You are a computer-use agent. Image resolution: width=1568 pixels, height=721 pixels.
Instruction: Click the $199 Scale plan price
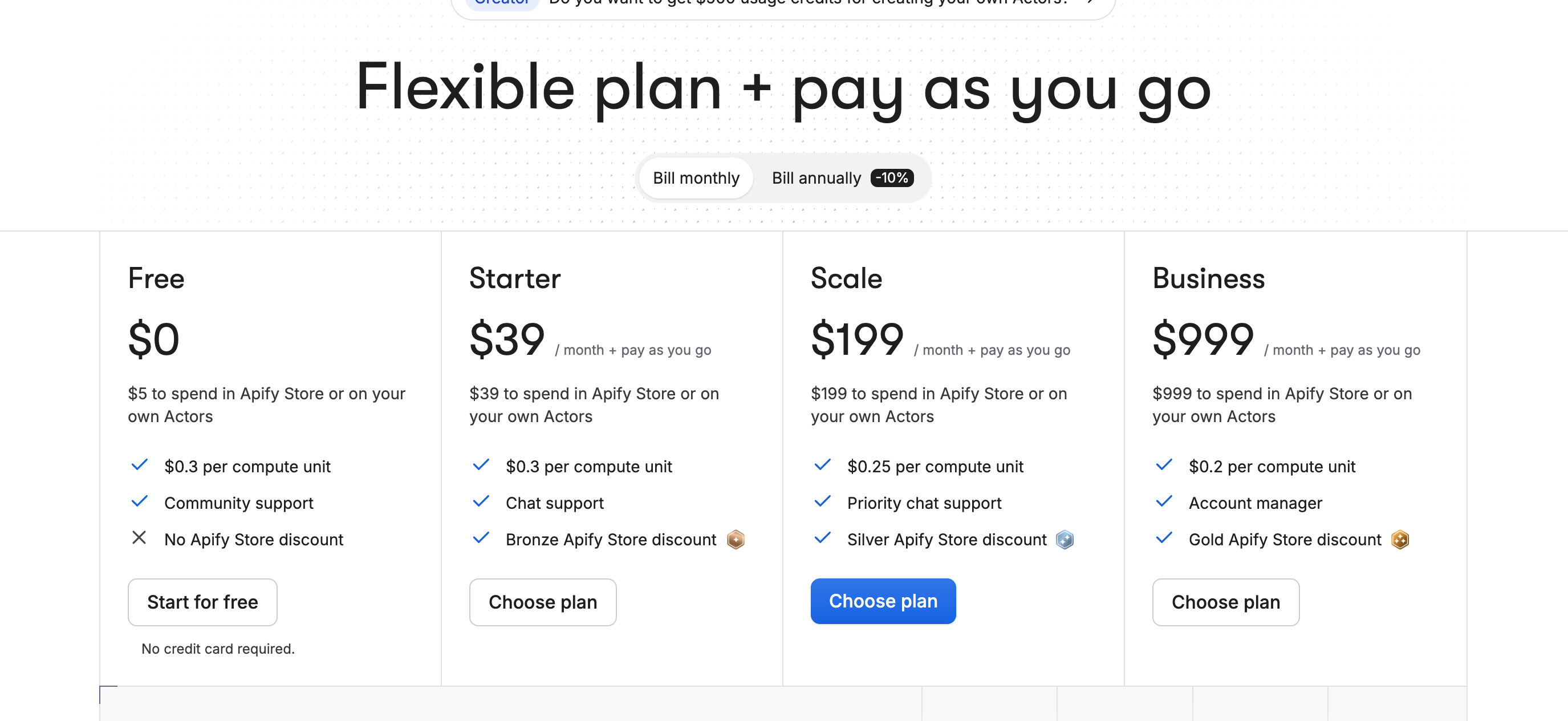(x=857, y=339)
